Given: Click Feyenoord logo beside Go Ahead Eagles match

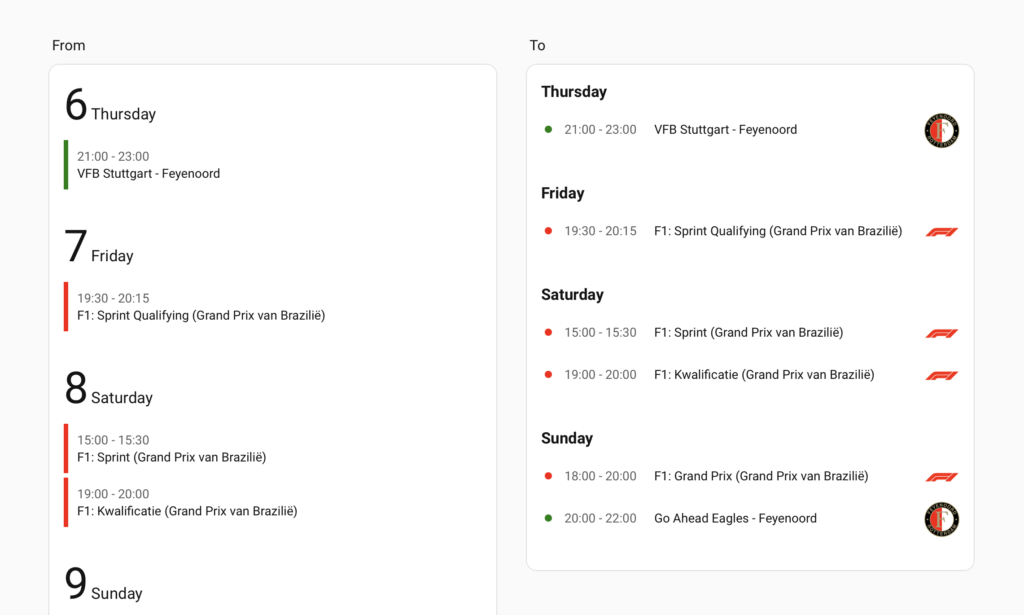Looking at the screenshot, I should click(941, 519).
